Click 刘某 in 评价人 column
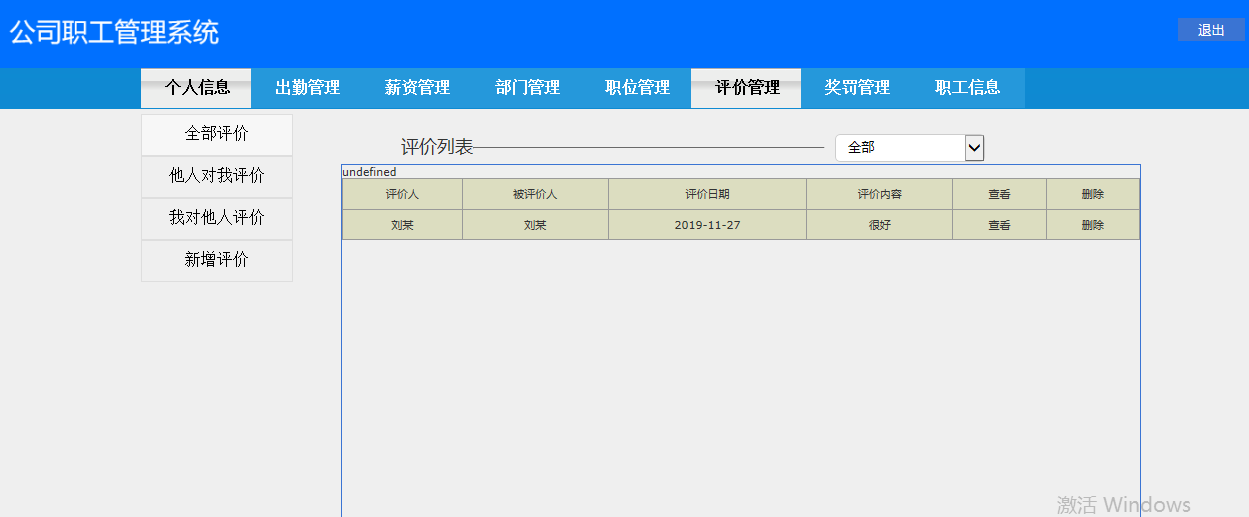 coord(402,225)
